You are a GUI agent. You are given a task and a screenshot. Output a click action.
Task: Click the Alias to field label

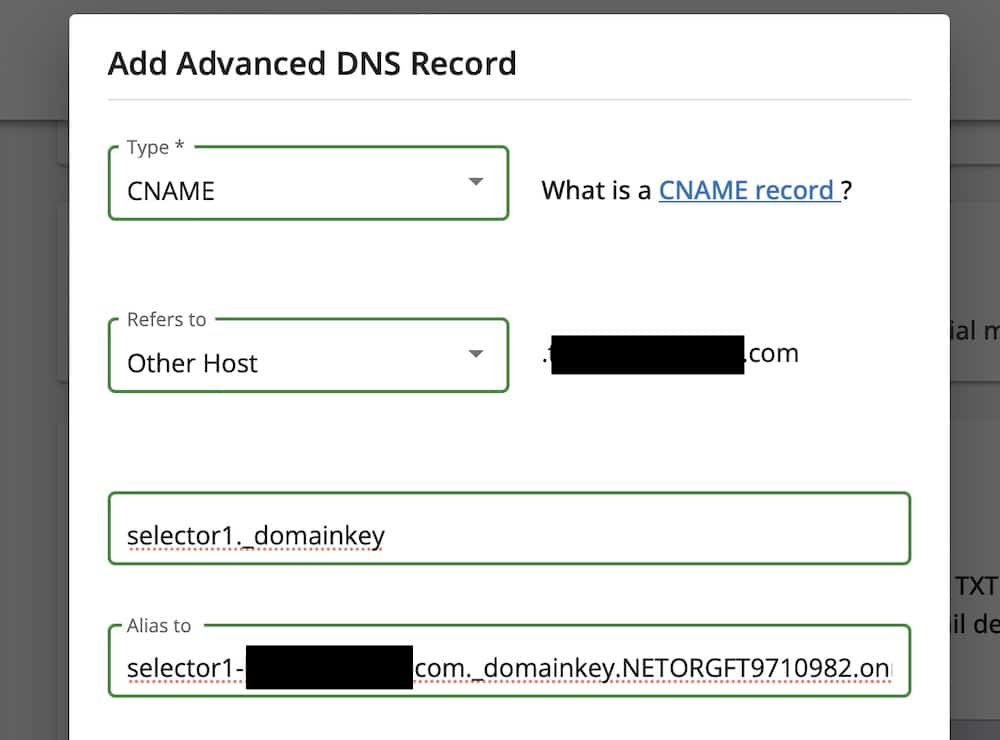[x=159, y=625]
